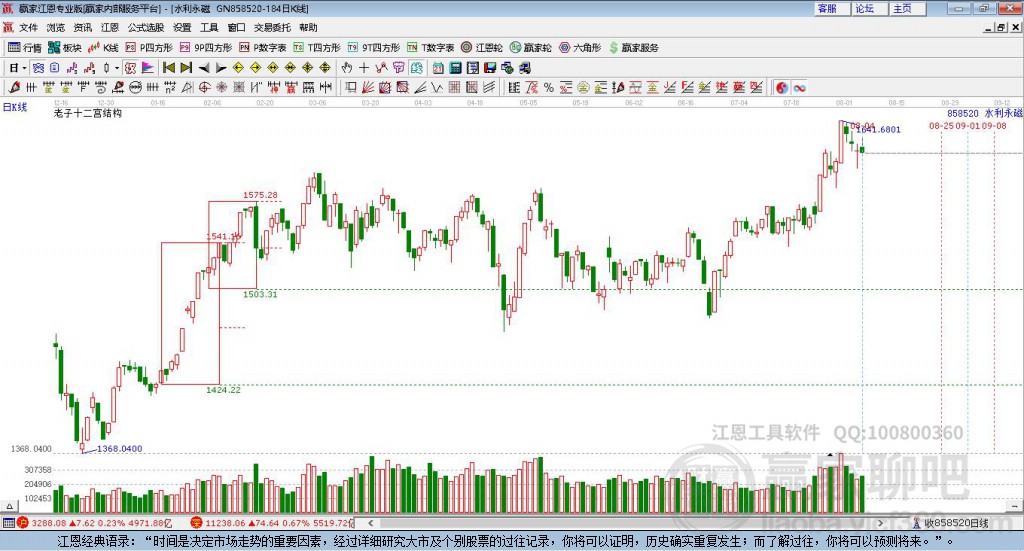Select the rectangle drawing tool
This screenshot has height=551, width=1024.
(x=351, y=87)
